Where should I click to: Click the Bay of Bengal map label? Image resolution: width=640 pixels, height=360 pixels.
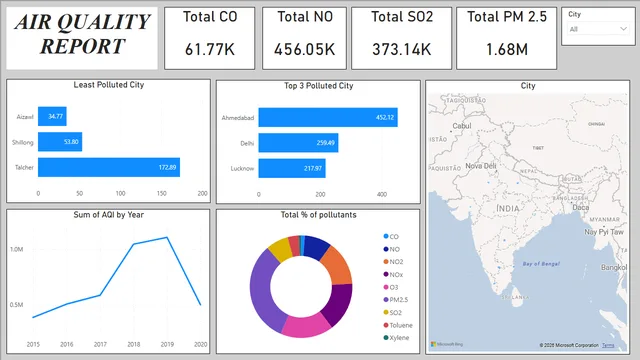coord(541,264)
